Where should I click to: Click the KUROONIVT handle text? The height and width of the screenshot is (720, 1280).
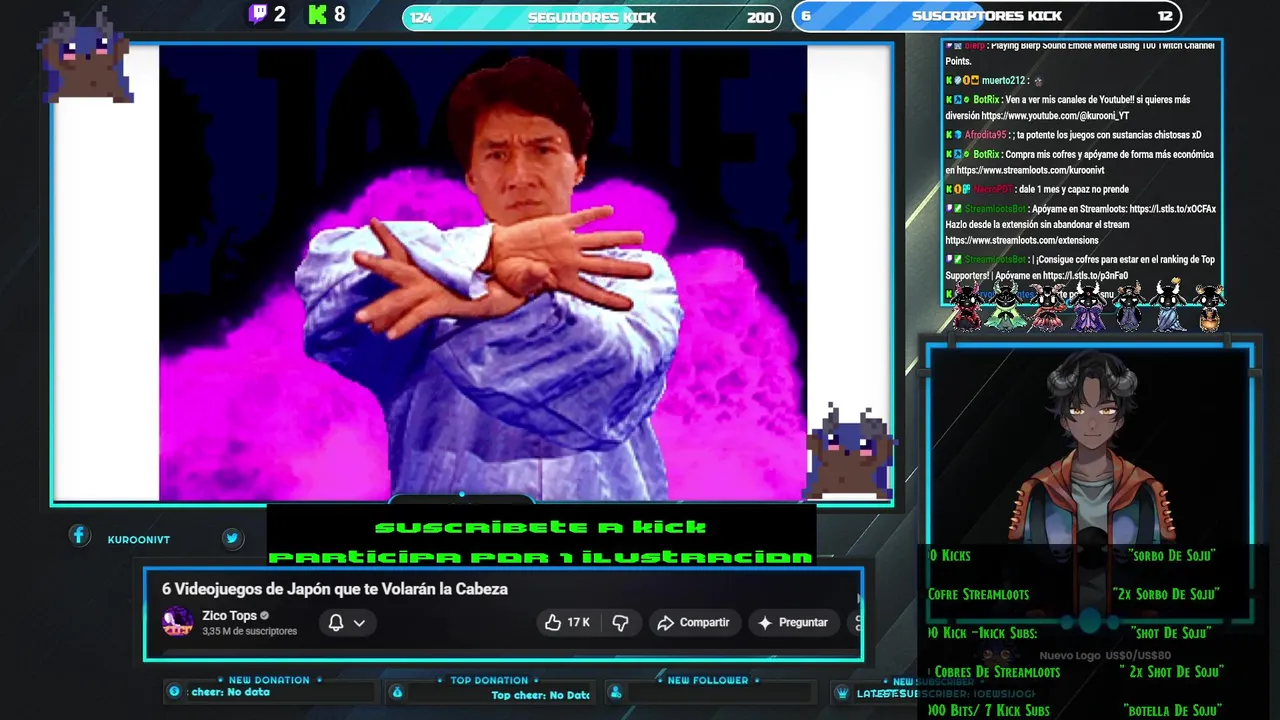(138, 540)
